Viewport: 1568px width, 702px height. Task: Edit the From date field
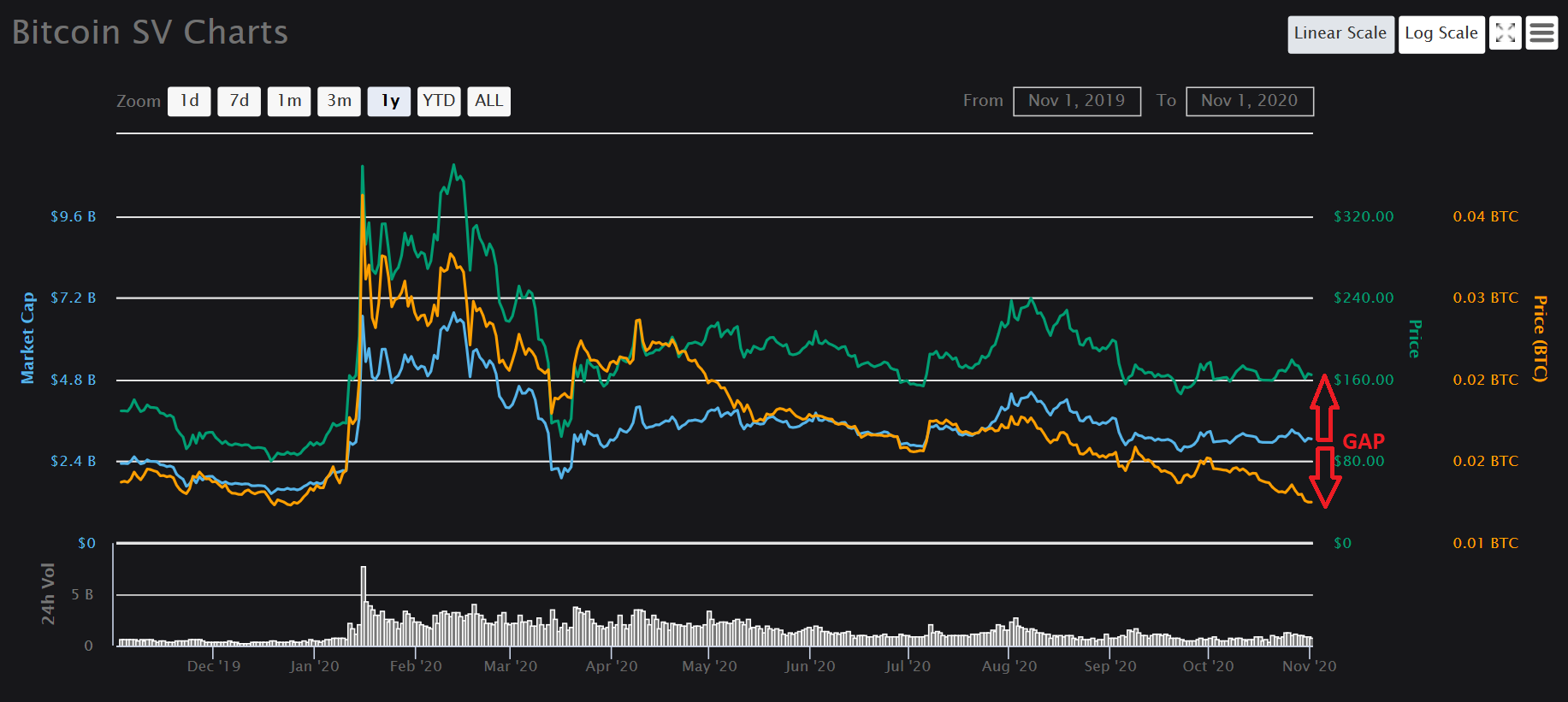coord(1077,101)
